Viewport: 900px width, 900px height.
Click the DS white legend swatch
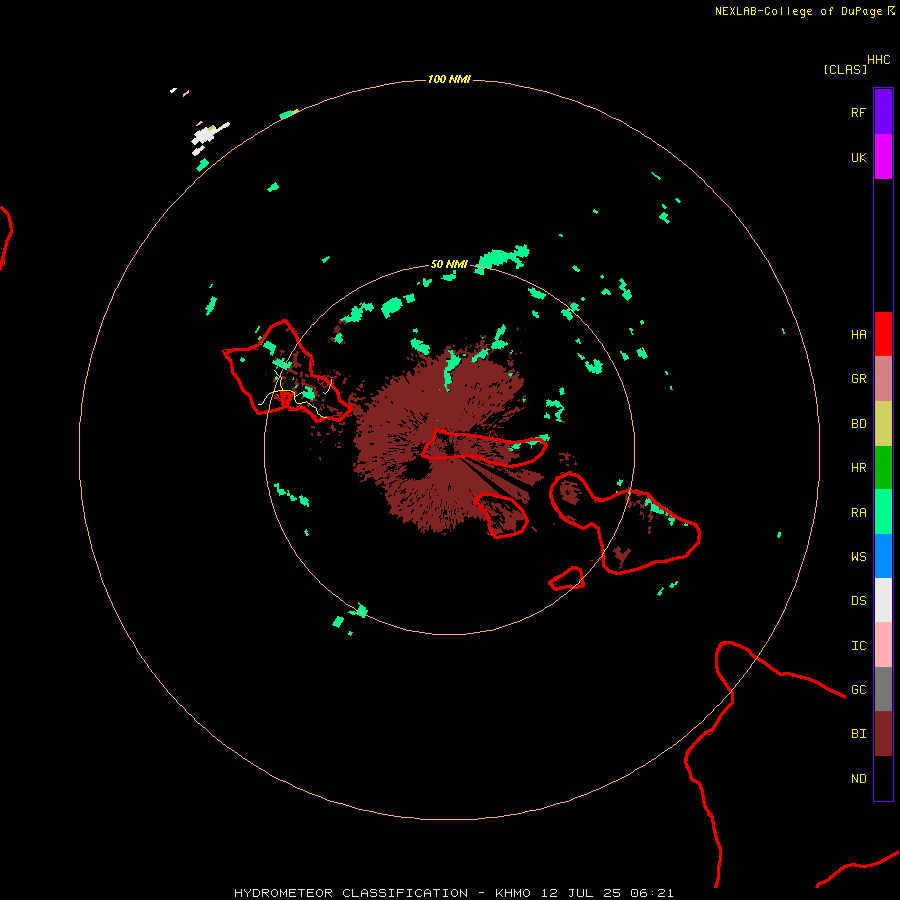[883, 600]
